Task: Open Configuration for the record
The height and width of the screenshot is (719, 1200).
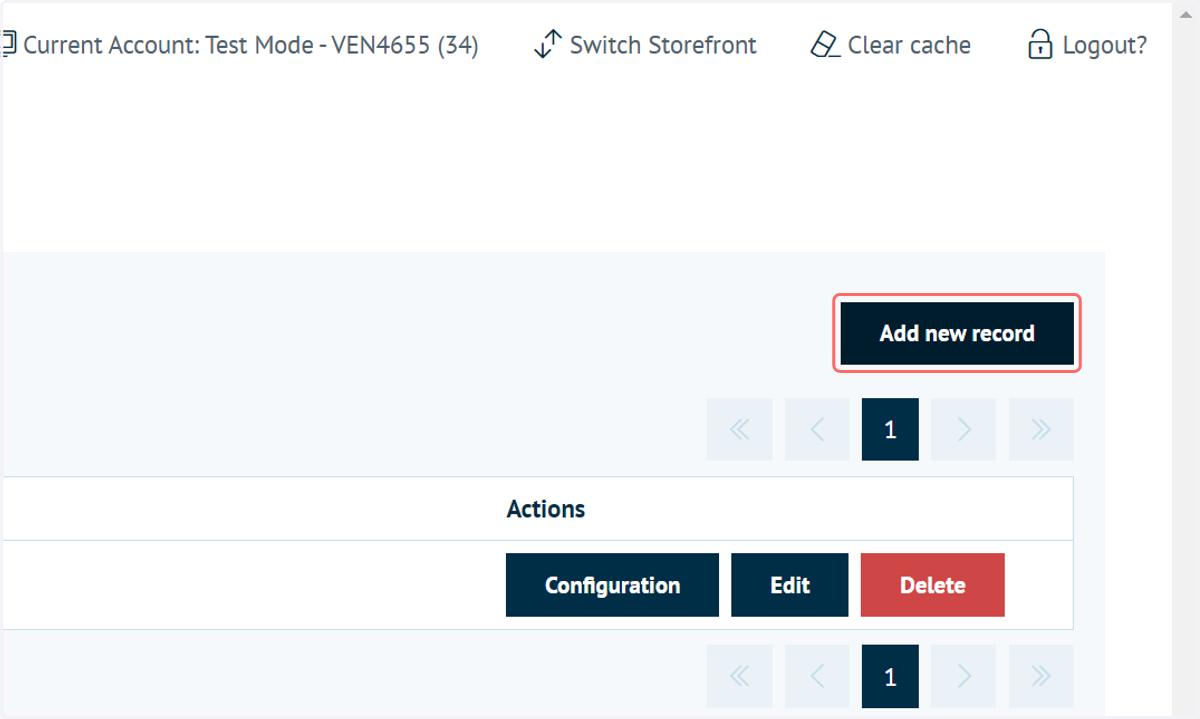Action: coord(612,585)
